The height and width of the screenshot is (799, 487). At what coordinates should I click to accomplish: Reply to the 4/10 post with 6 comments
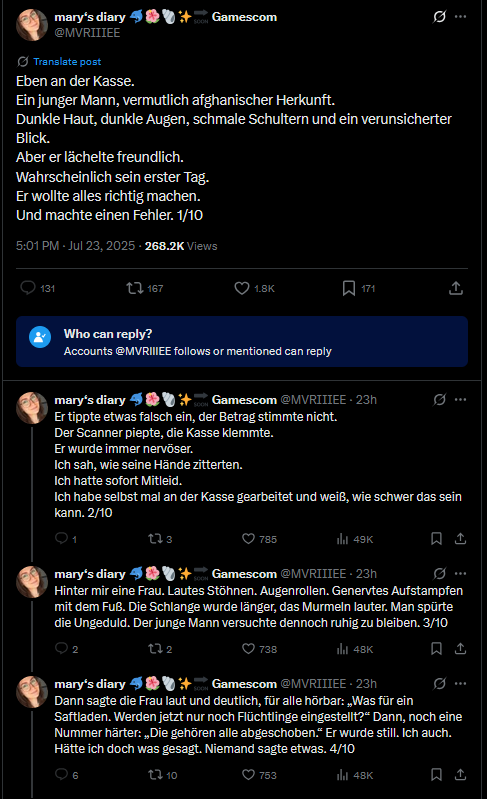[61, 775]
